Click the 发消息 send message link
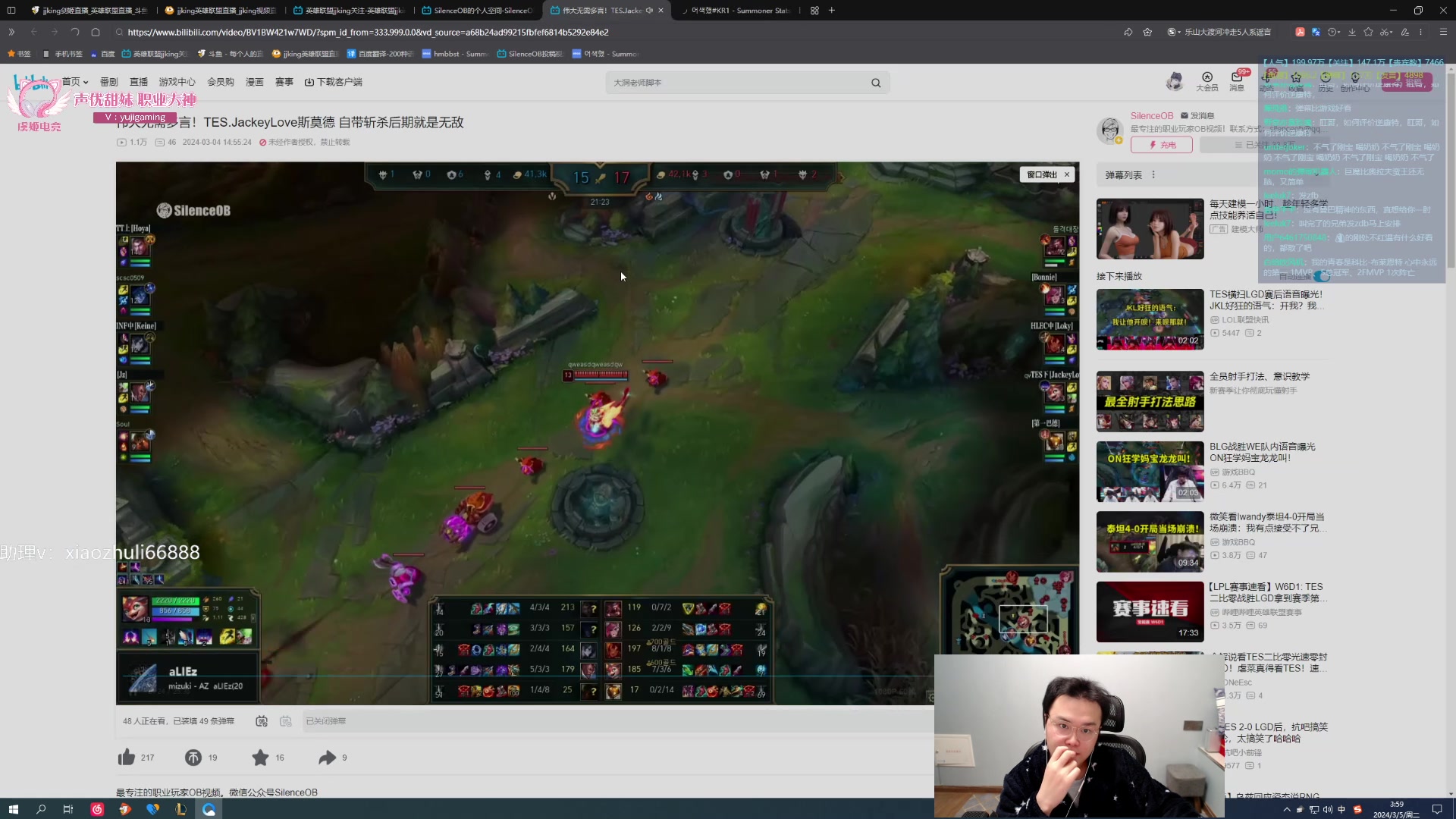Screen dimensions: 1456x819 (1197, 115)
